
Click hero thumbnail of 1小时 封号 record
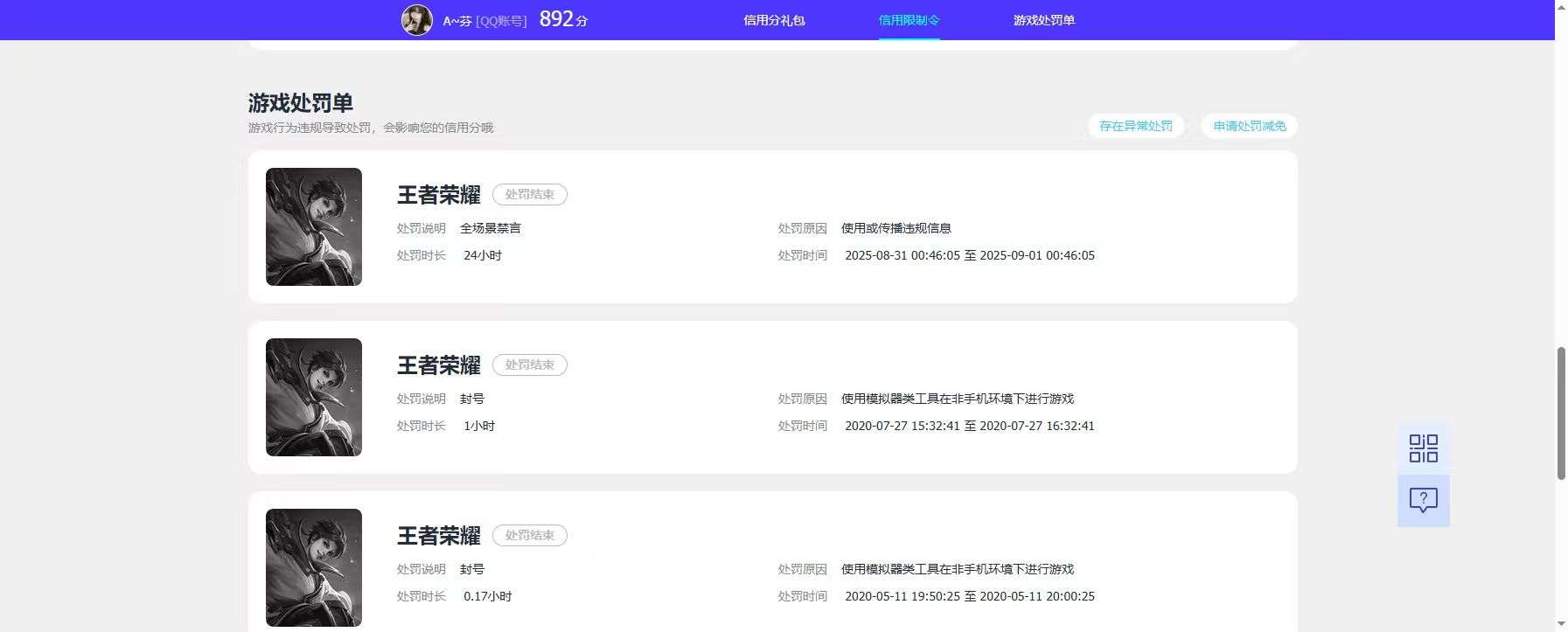pos(314,397)
